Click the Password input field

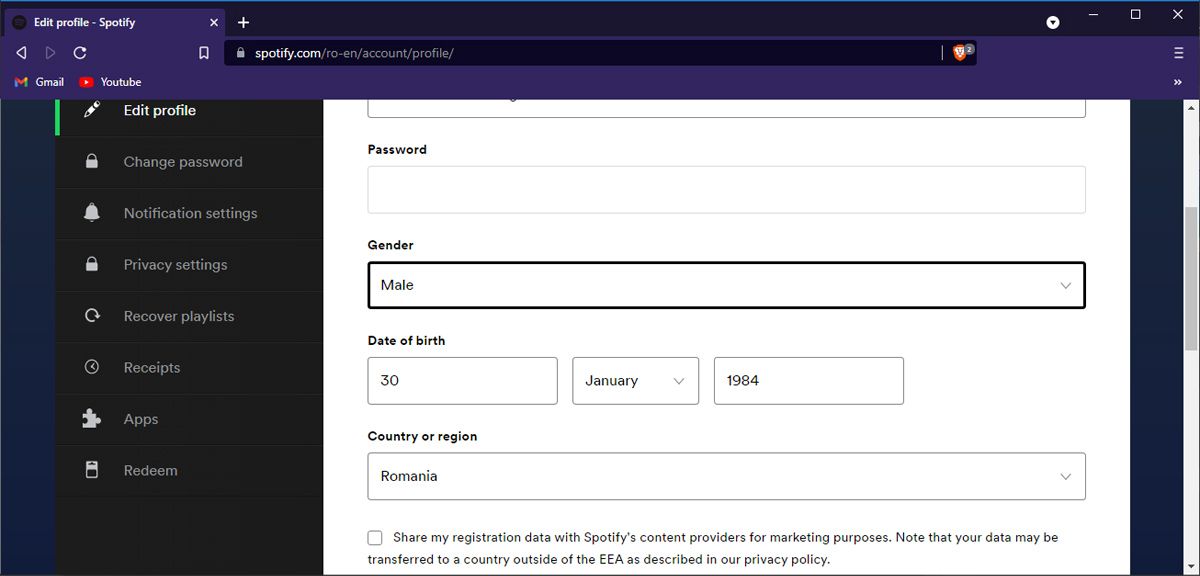pyautogui.click(x=726, y=190)
